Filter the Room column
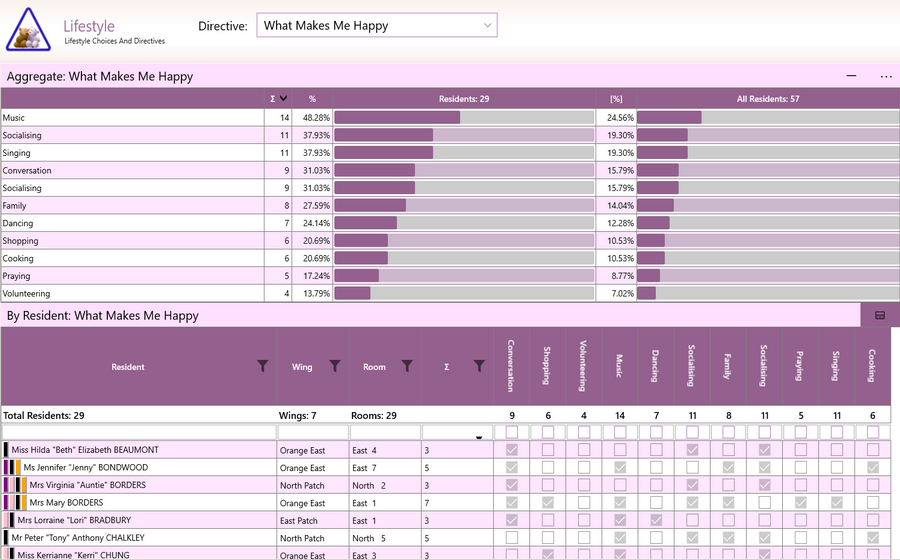The image size is (900, 560). pos(407,365)
